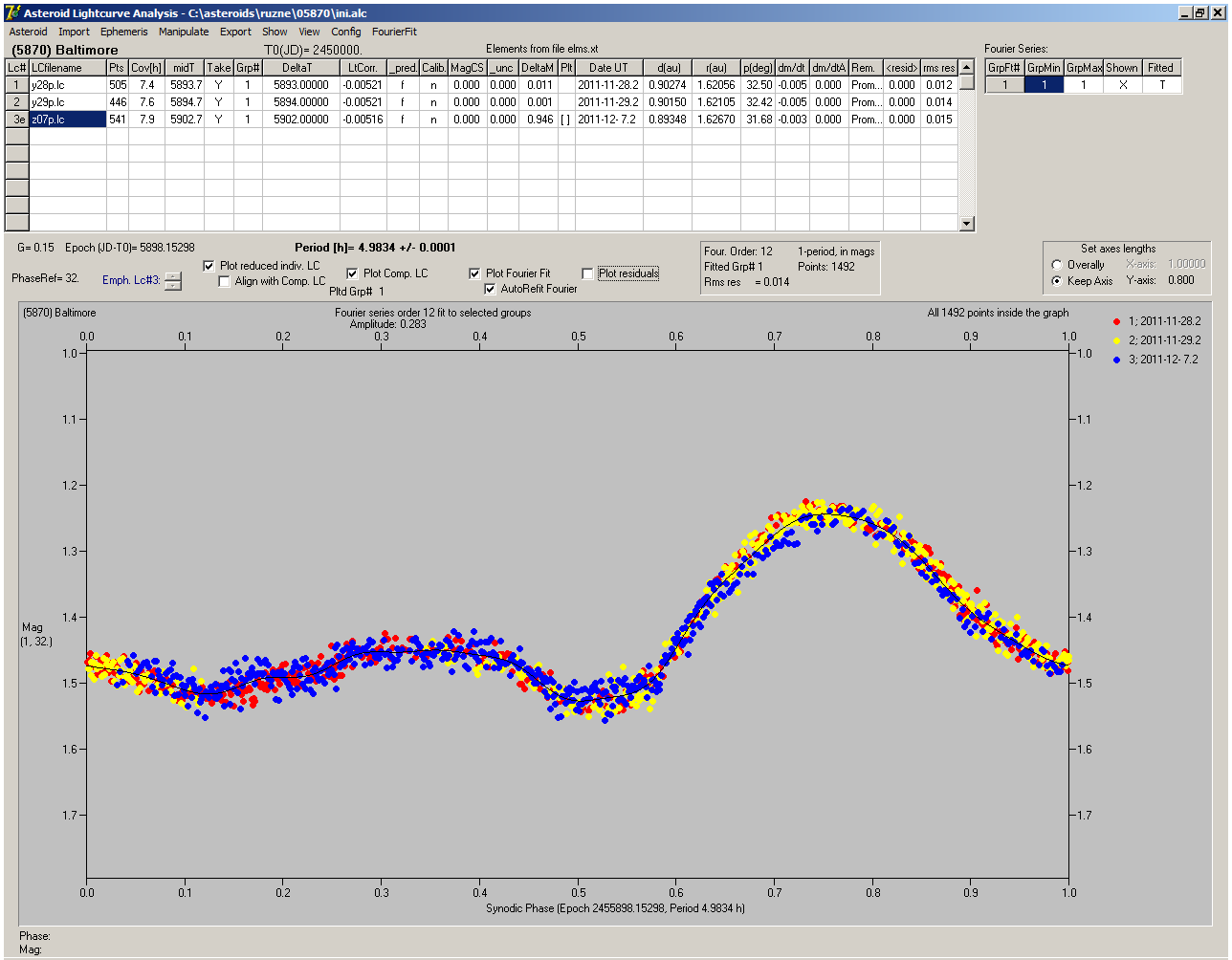The image size is (1232, 960).
Task: Open the Asteroid menu
Action: click(28, 32)
